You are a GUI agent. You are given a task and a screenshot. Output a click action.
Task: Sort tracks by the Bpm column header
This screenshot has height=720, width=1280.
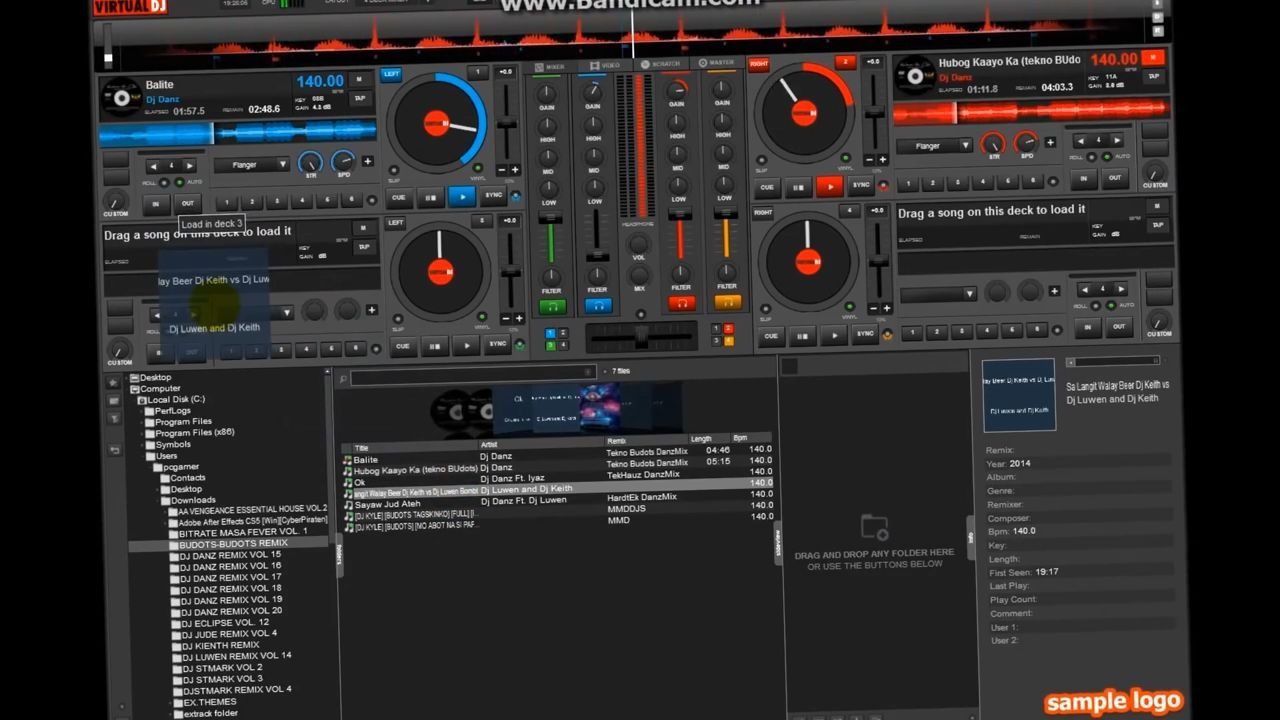740,438
